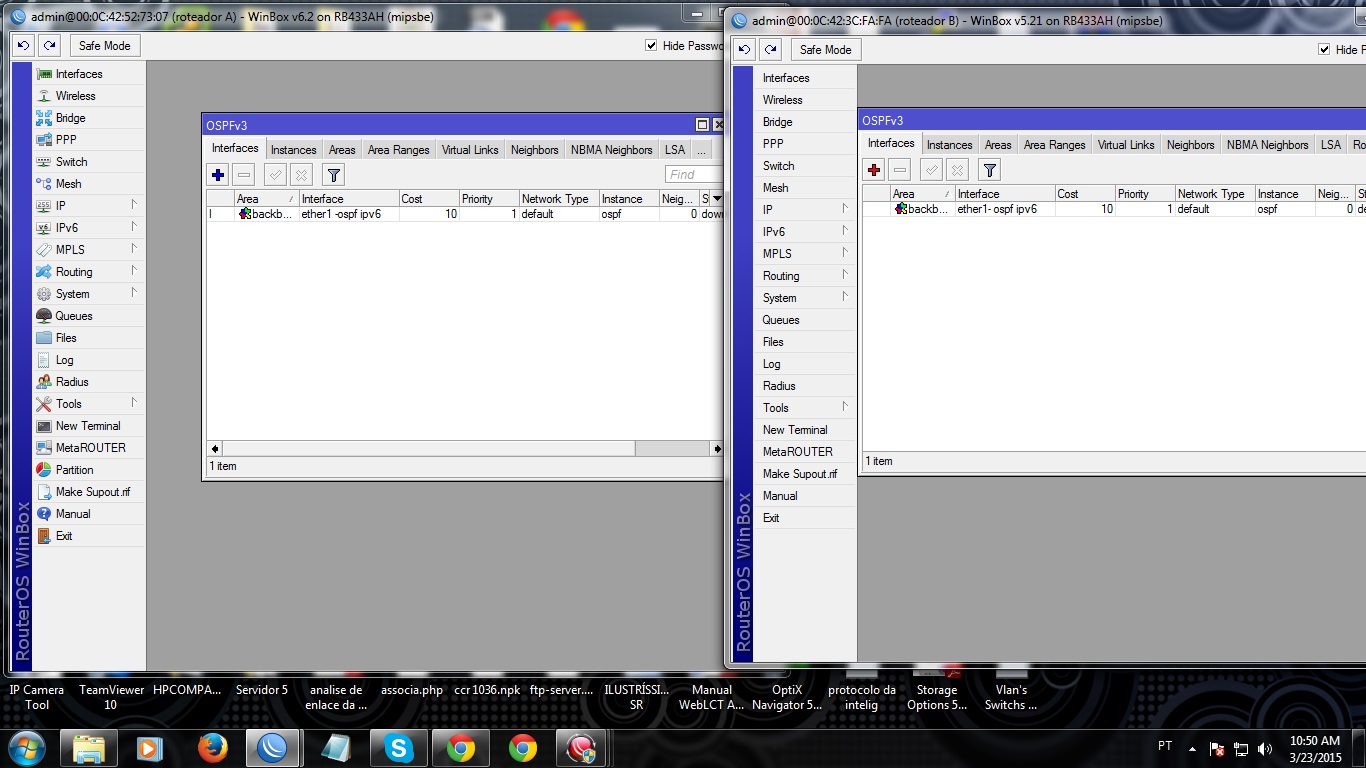Image resolution: width=1366 pixels, height=768 pixels.
Task: Click Make Supout.rif in roteador B sidebar
Action: click(x=805, y=474)
